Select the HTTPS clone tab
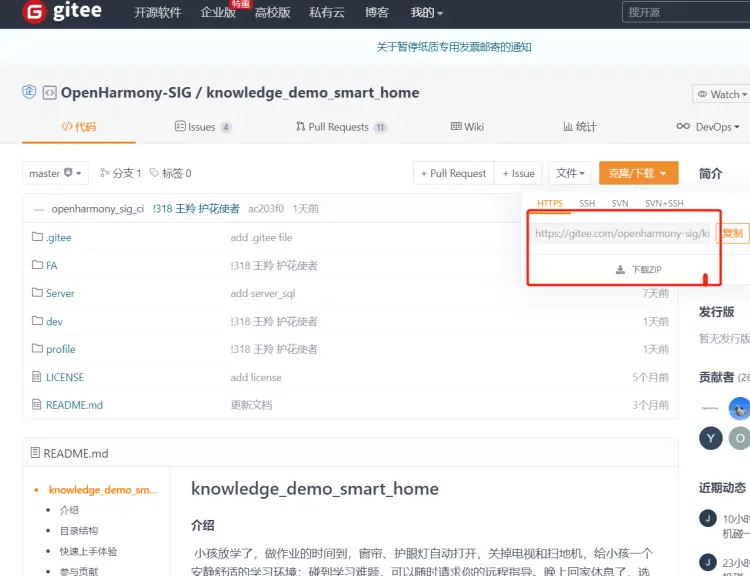This screenshot has height=576, width=750. (x=550, y=203)
